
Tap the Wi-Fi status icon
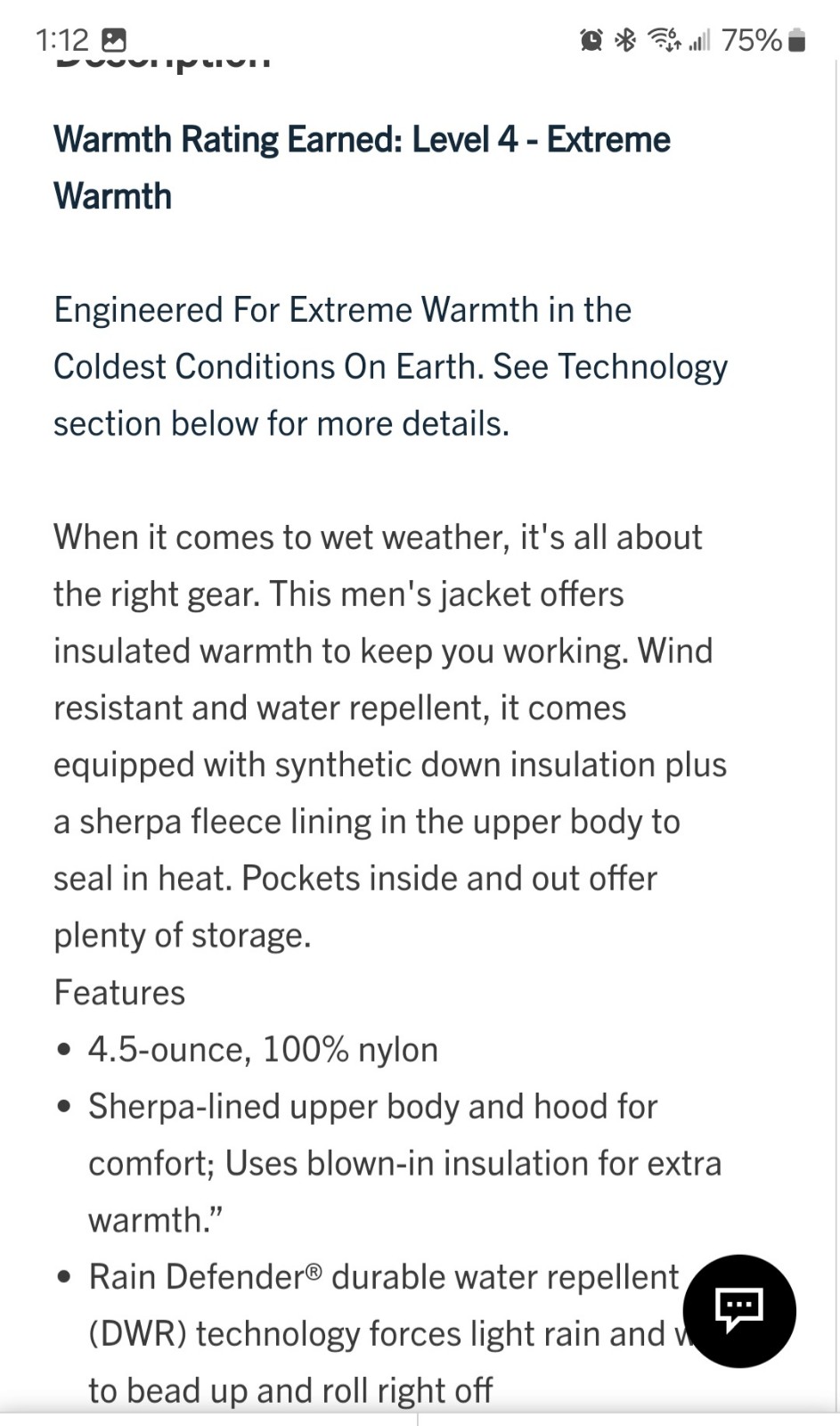[664, 40]
